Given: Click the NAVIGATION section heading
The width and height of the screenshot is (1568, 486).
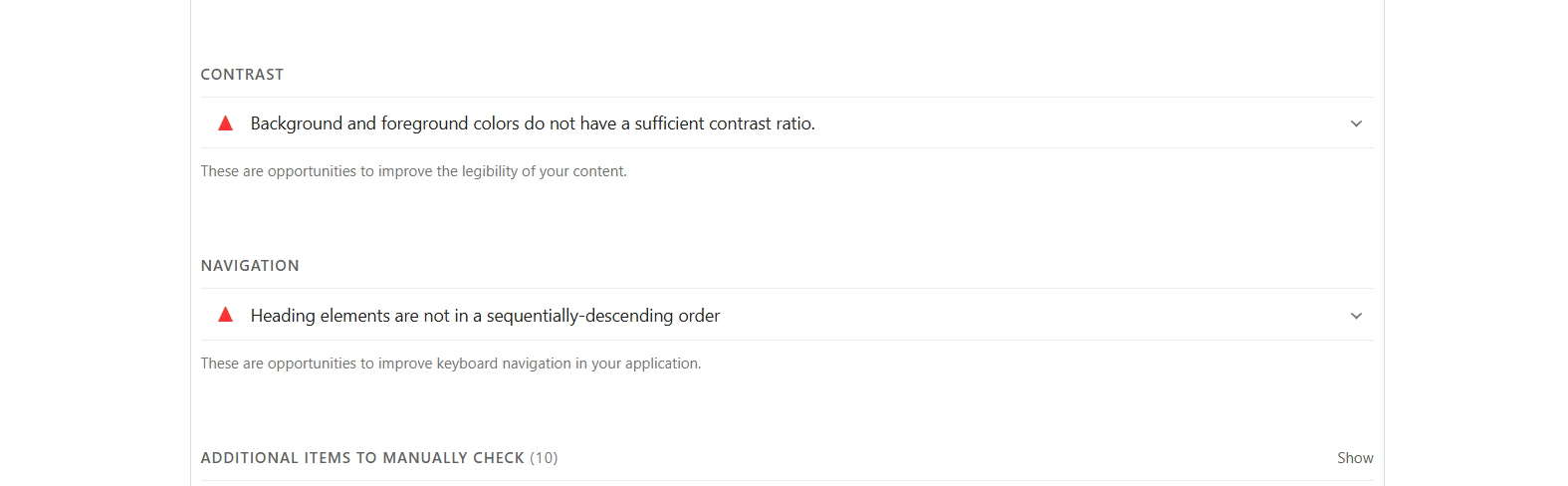Looking at the screenshot, I should pos(250,266).
